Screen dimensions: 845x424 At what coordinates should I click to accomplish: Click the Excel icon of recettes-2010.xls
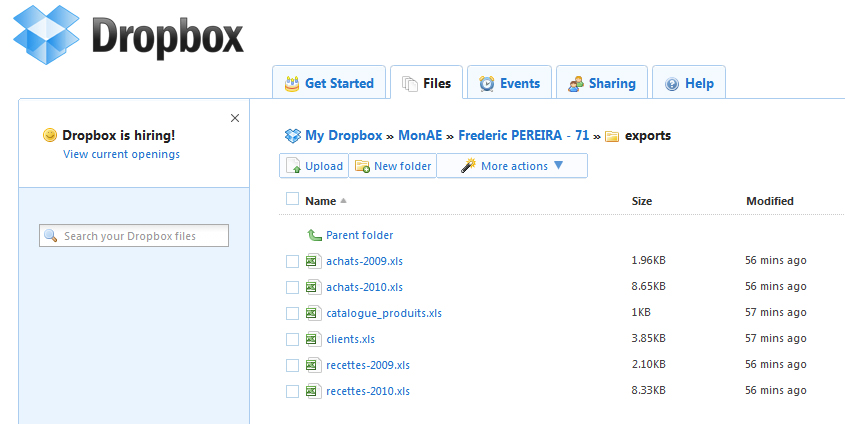(314, 391)
